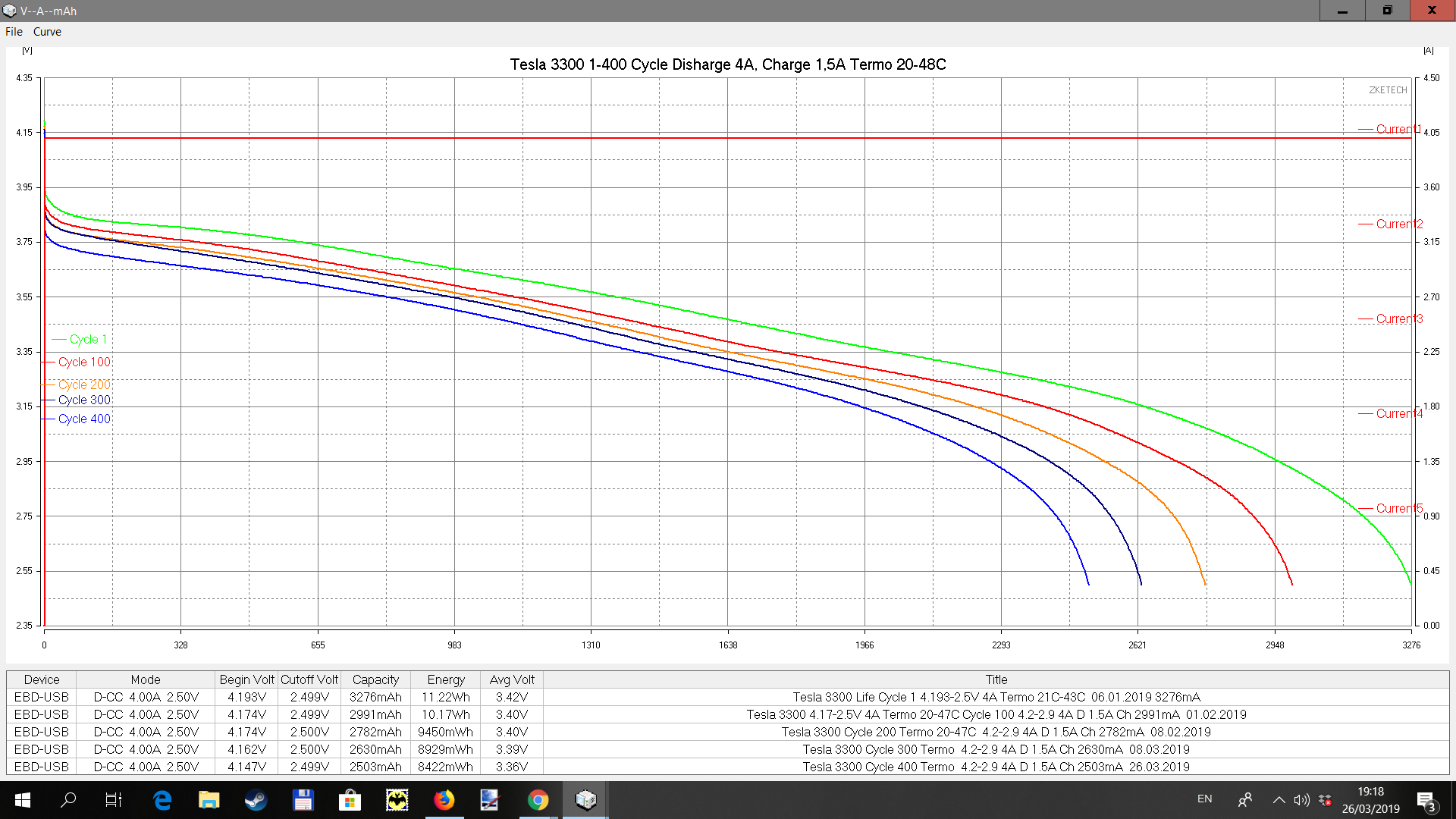The height and width of the screenshot is (819, 1456).
Task: Open the Curve menu
Action: (x=47, y=32)
